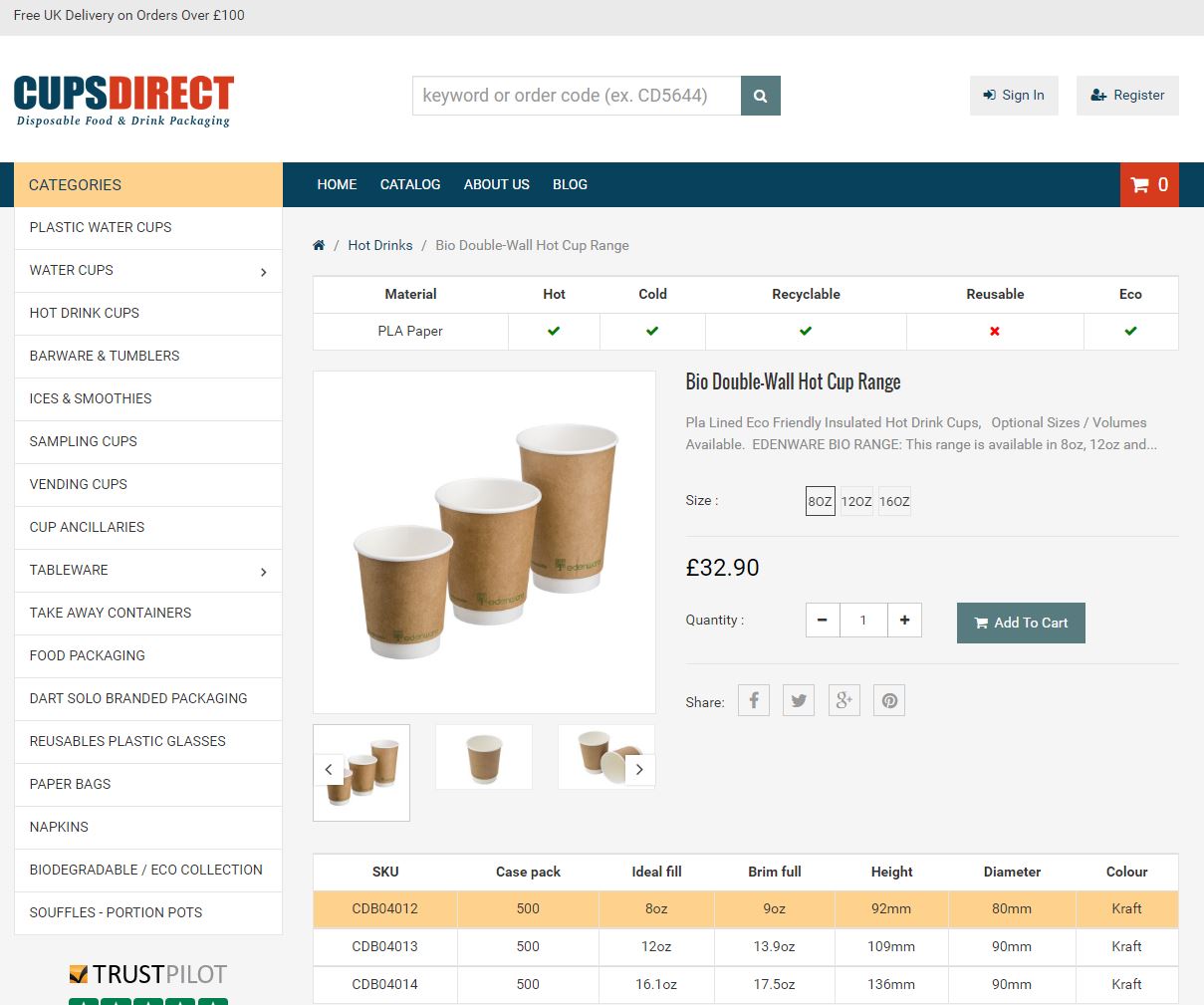Viewport: 1204px width, 1005px height.
Task: Go to About Us page
Action: click(496, 184)
